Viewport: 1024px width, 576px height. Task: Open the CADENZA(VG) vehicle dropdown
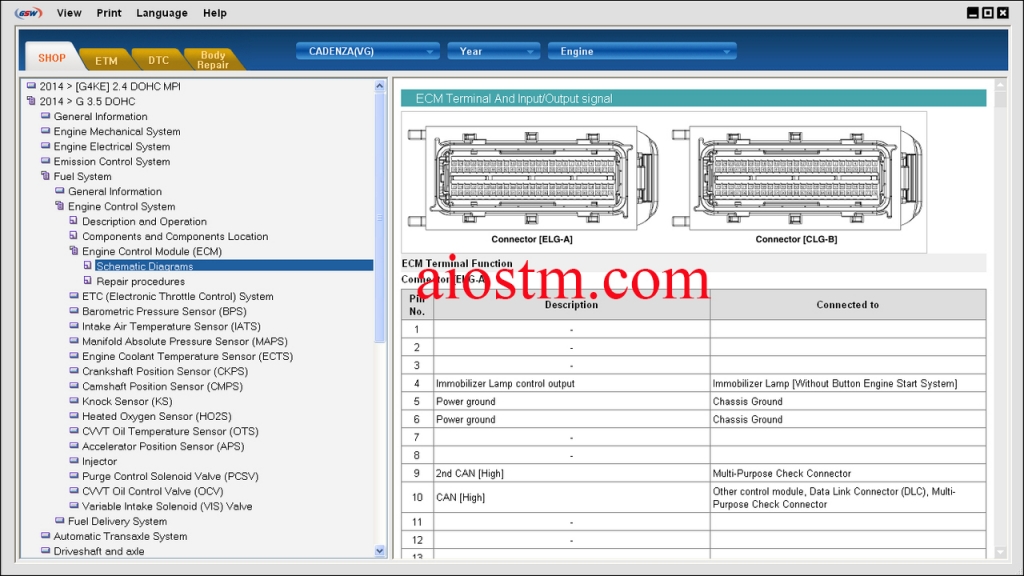(368, 50)
